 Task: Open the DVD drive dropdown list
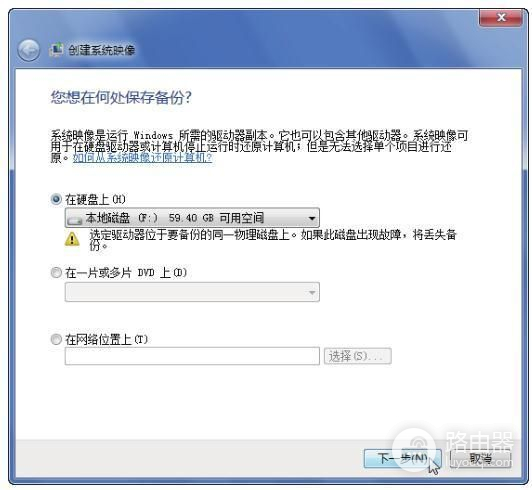(192, 292)
